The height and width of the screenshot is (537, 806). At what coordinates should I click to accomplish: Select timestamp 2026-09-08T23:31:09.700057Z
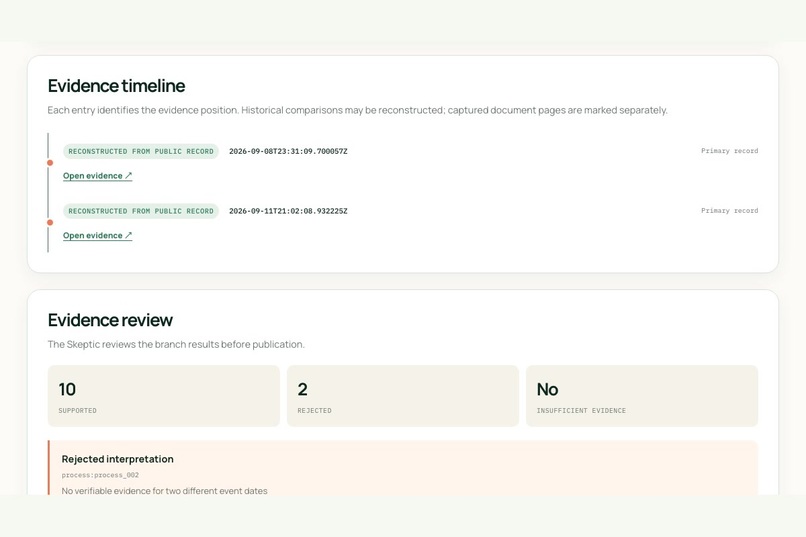pyautogui.click(x=288, y=151)
